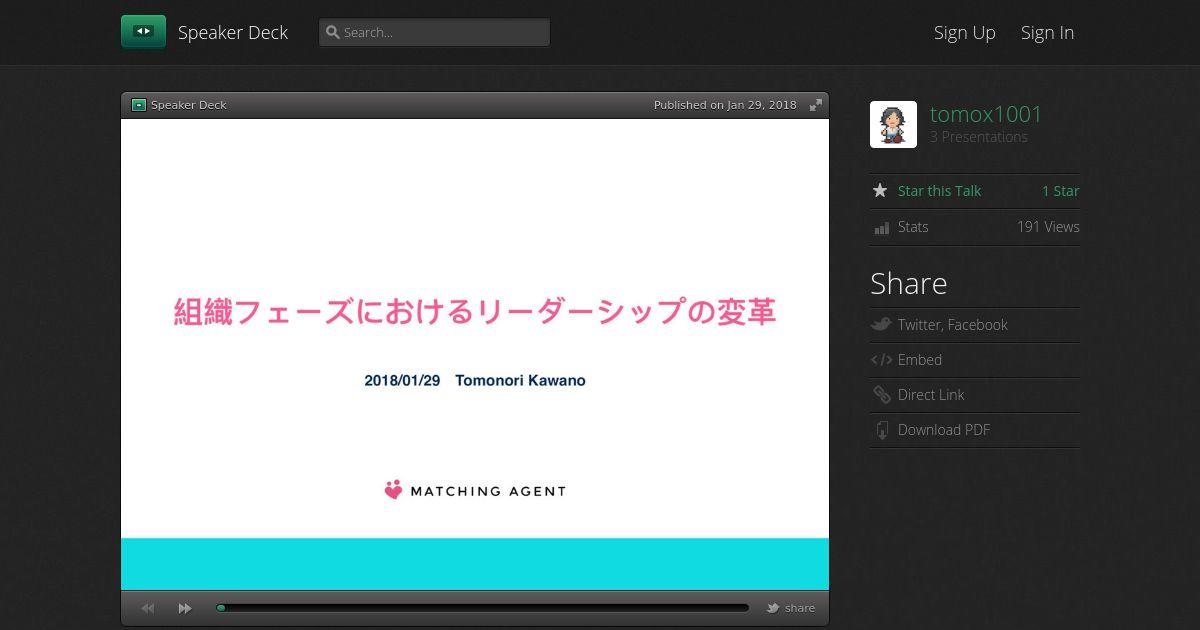Click the 191 Views count
The width and height of the screenshot is (1200, 630).
click(1048, 227)
